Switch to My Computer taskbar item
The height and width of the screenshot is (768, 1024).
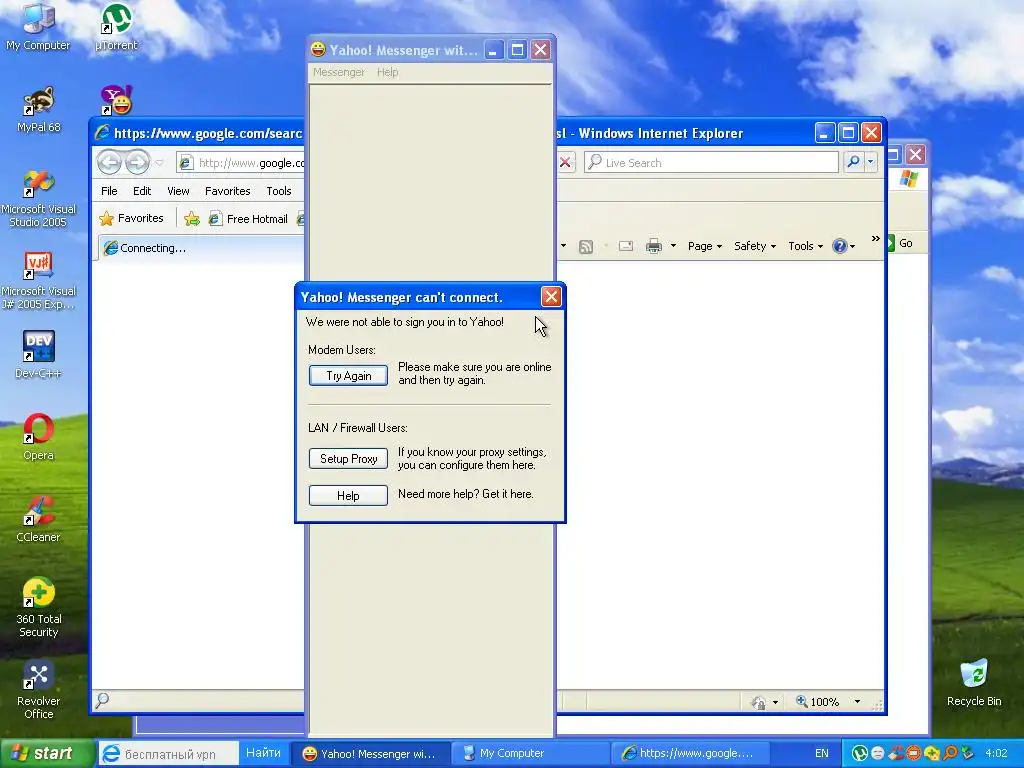530,753
